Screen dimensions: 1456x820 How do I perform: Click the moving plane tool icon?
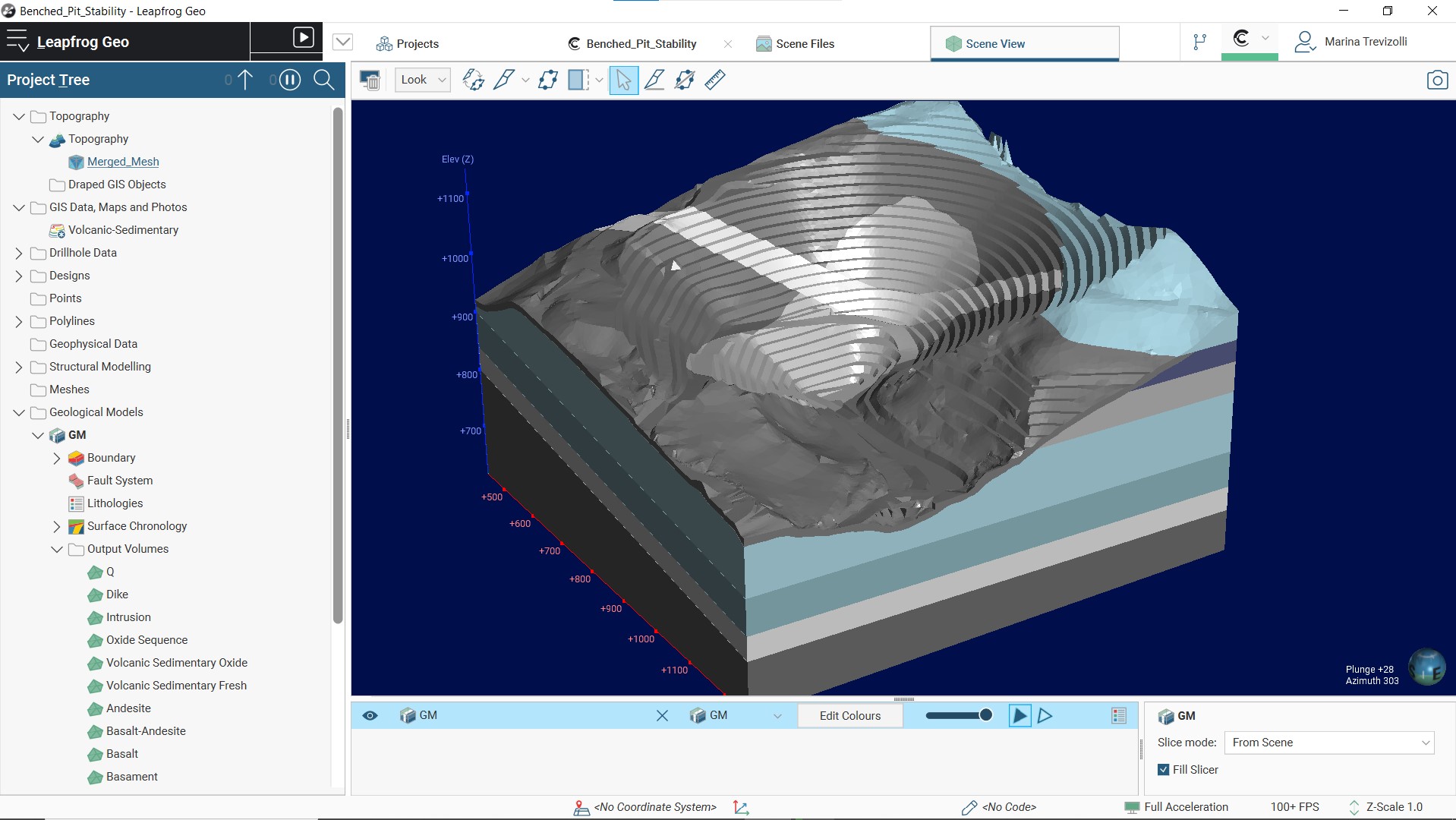(548, 80)
